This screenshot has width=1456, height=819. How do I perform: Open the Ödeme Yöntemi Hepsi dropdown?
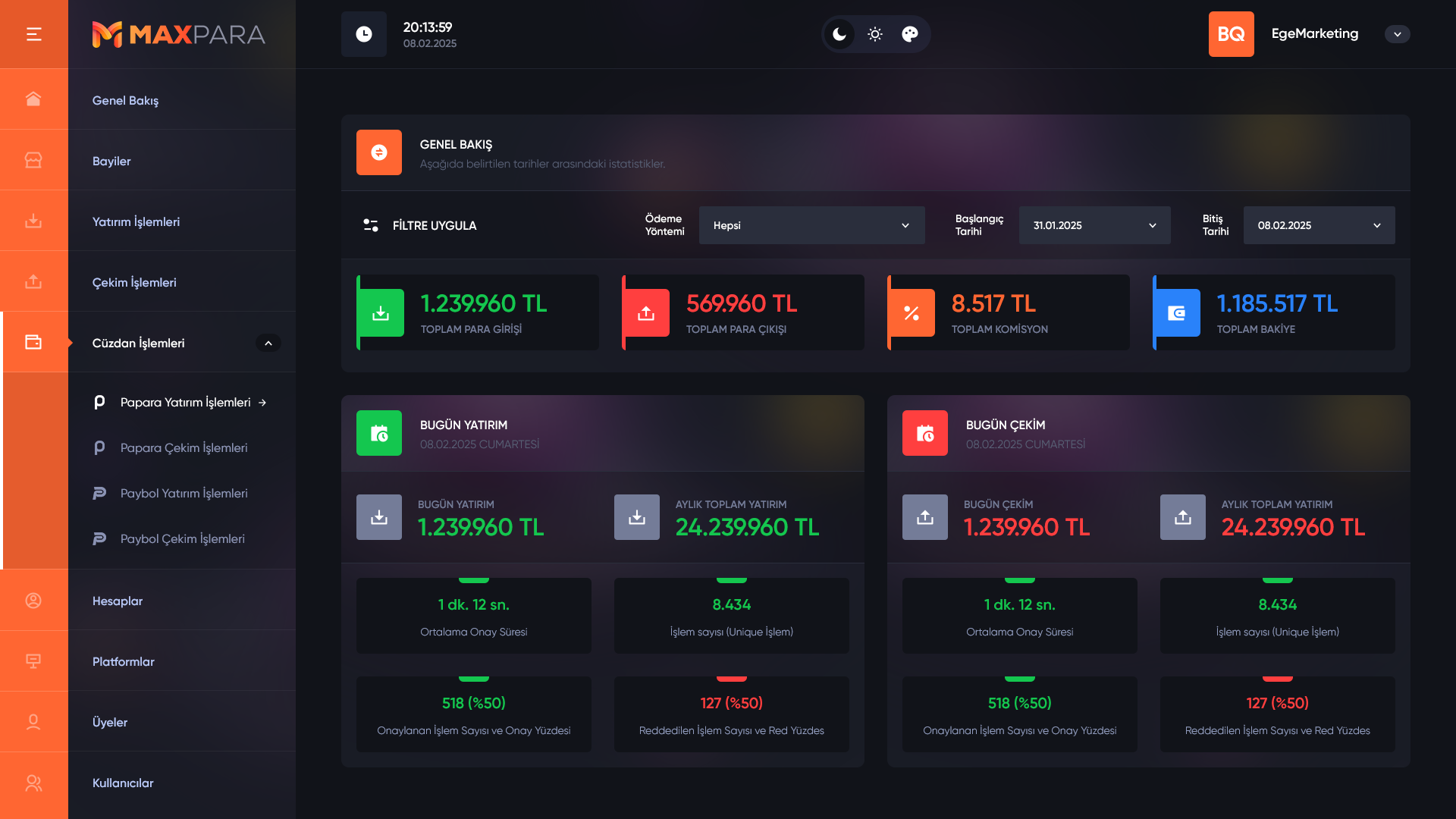811,225
